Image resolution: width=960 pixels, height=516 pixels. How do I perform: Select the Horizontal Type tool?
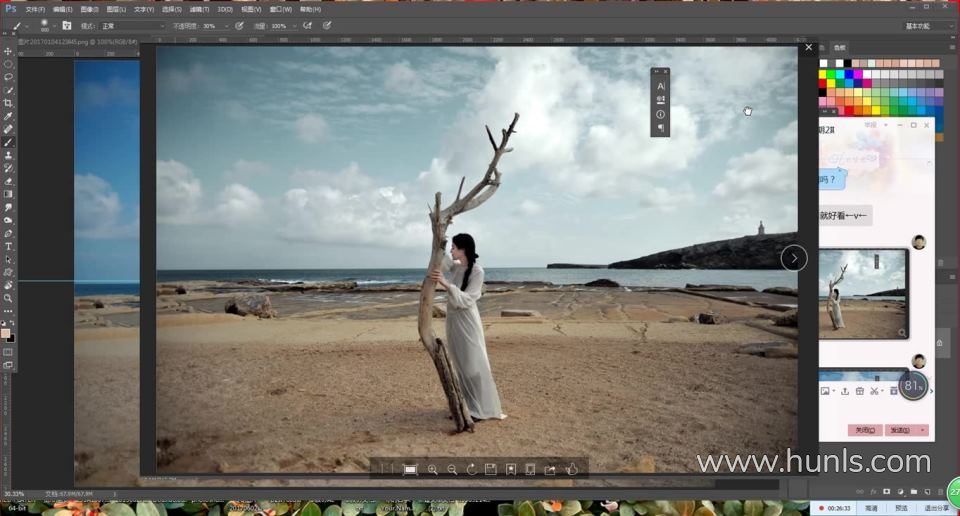click(8, 246)
